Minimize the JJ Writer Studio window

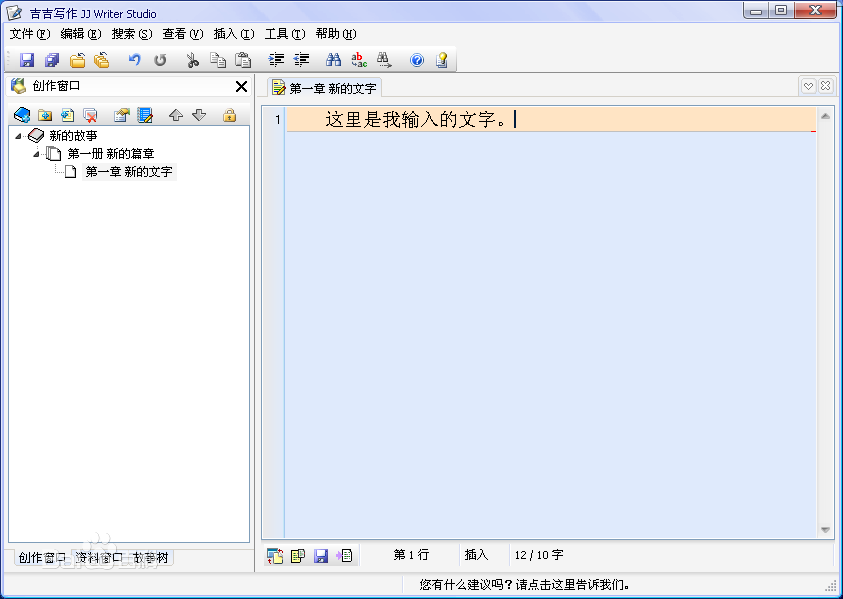click(756, 10)
